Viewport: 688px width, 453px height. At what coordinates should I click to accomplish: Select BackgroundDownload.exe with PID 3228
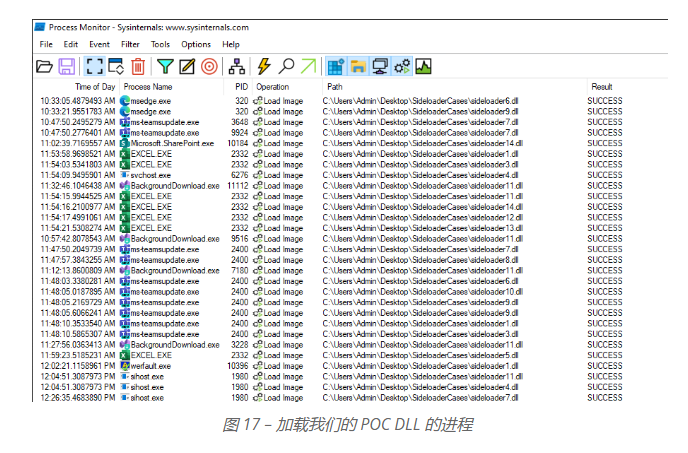175,345
